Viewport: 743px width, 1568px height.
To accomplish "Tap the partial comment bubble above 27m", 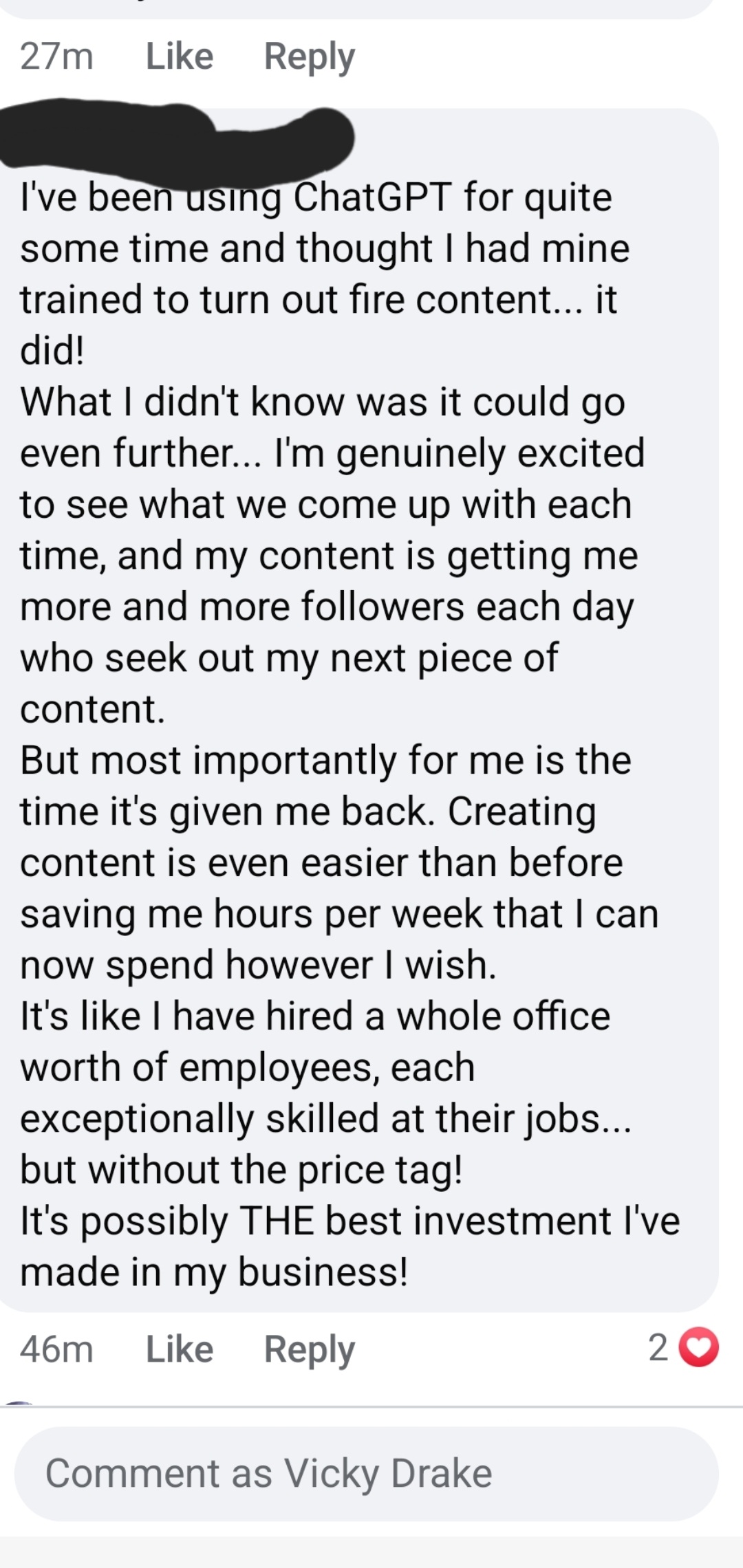I will [x=358, y=8].
